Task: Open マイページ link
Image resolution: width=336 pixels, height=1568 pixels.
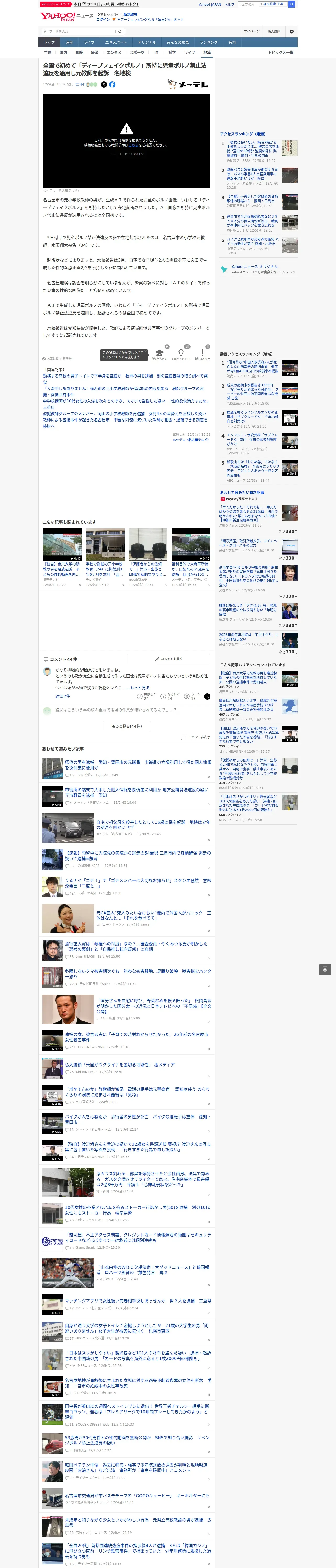Action: coord(252,32)
